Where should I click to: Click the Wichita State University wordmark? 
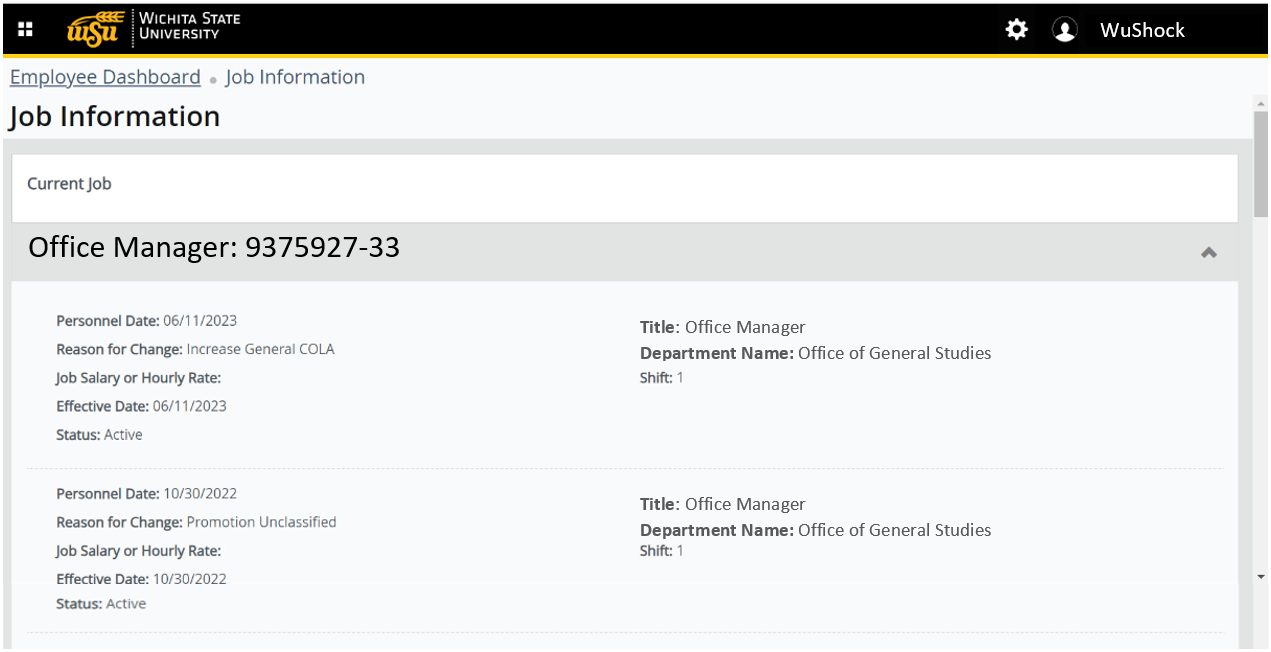tap(190, 26)
